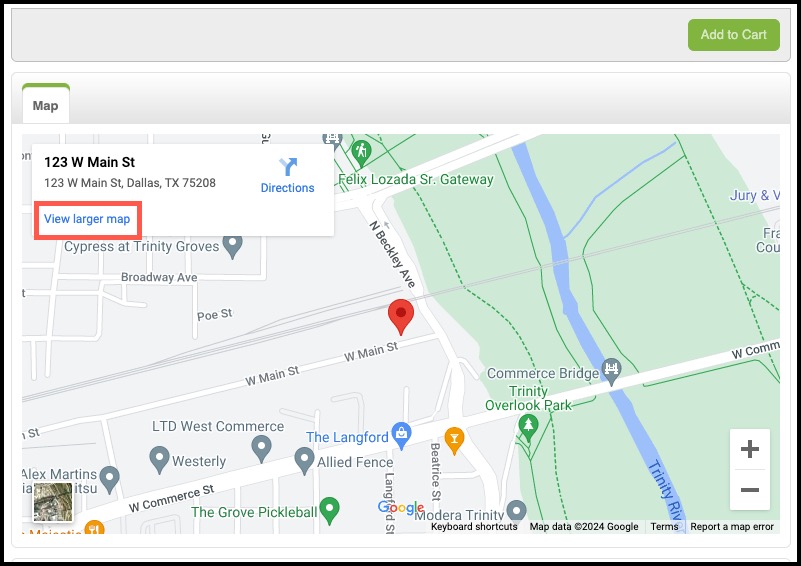Click the orange cocktail bar icon
This screenshot has width=801, height=566.
[x=454, y=441]
